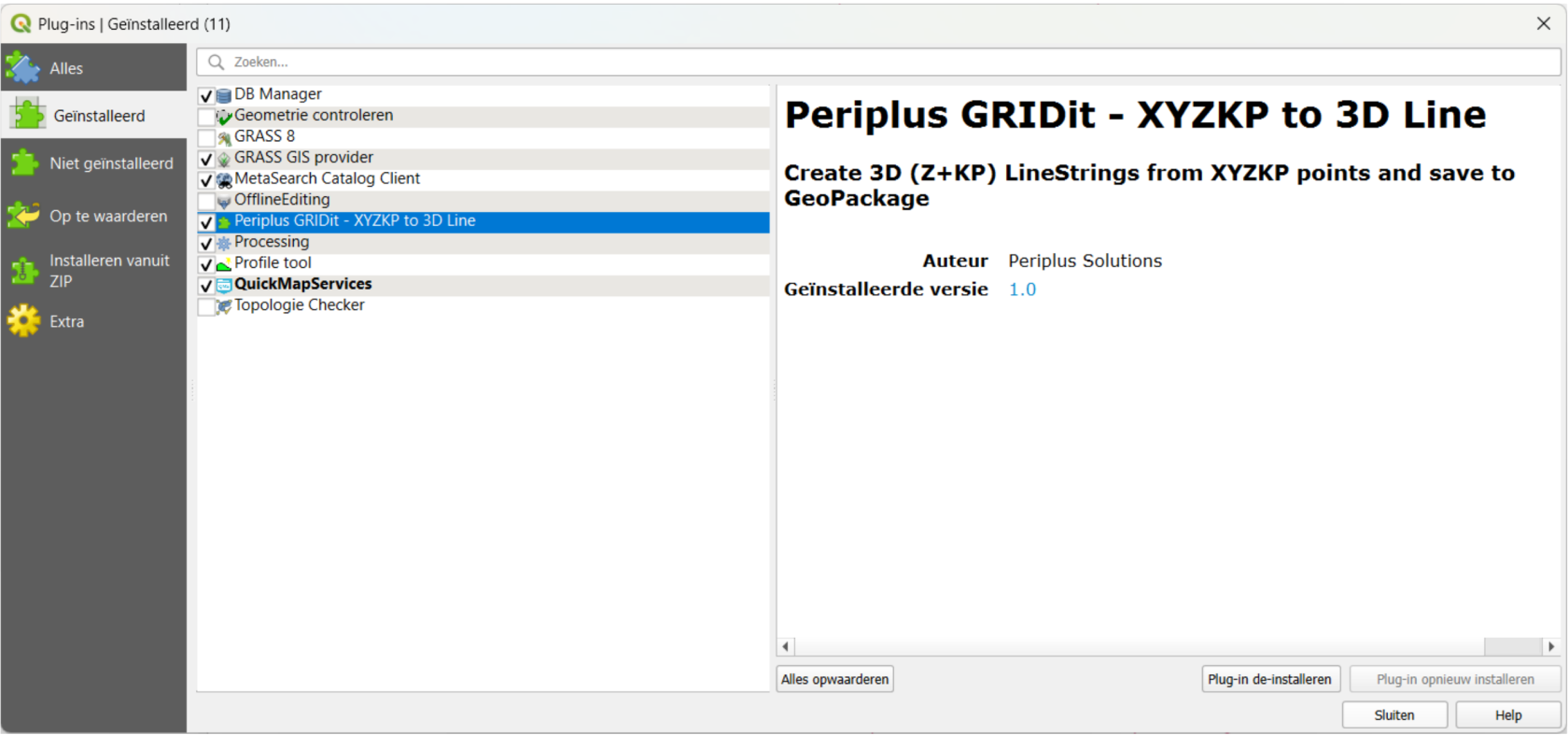Show the Niet geïnstalleerd tab
Image resolution: width=1568 pixels, height=735 pixels.
tap(93, 163)
